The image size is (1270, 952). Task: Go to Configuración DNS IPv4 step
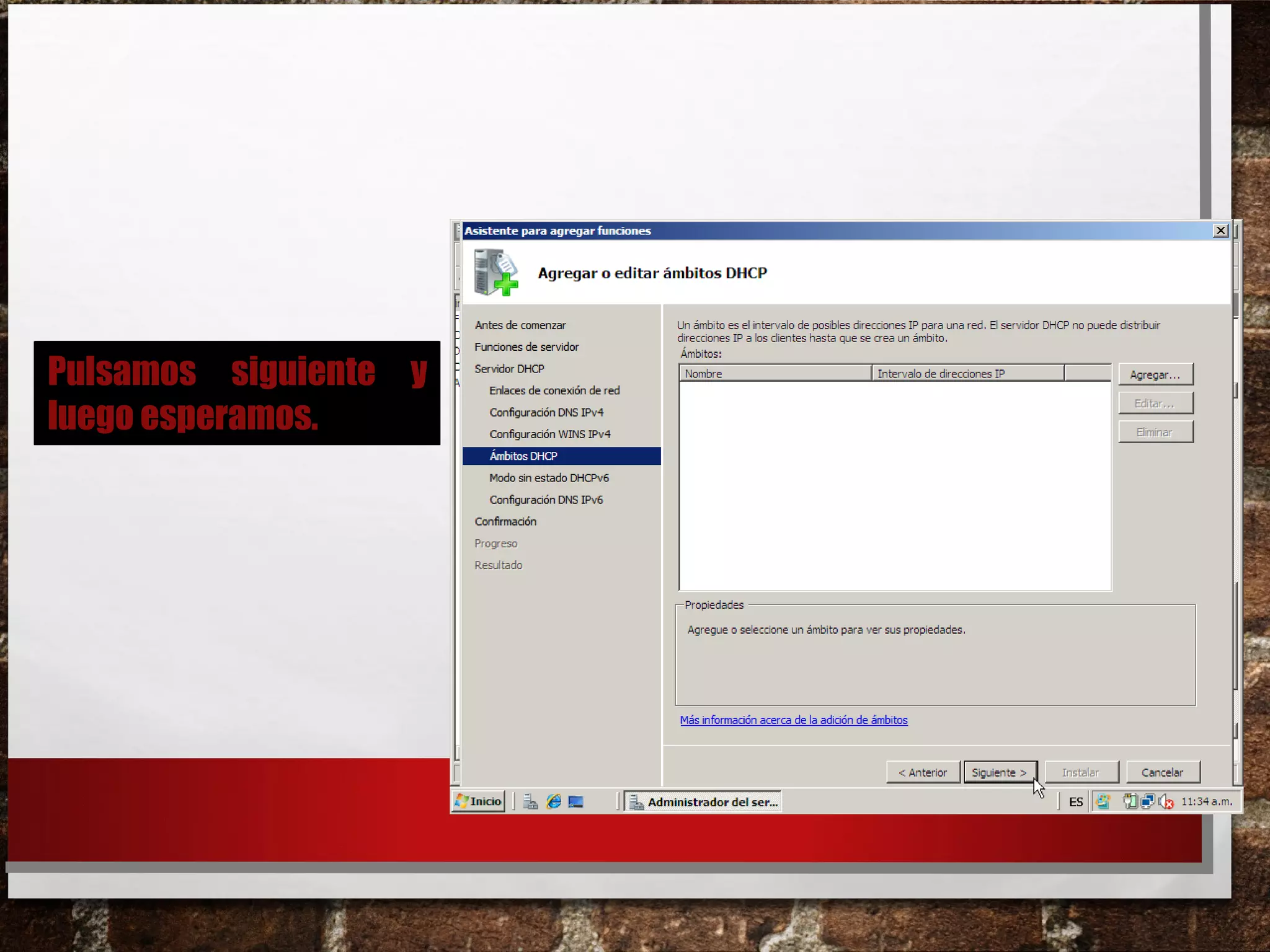(x=546, y=413)
